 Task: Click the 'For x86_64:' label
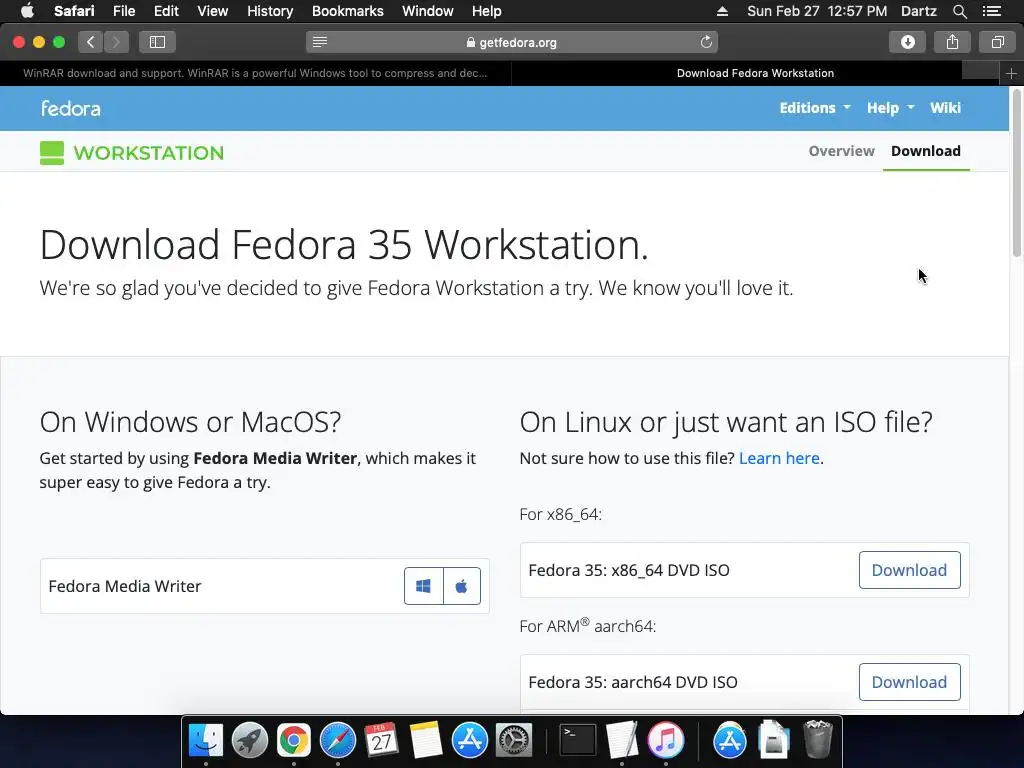click(560, 515)
